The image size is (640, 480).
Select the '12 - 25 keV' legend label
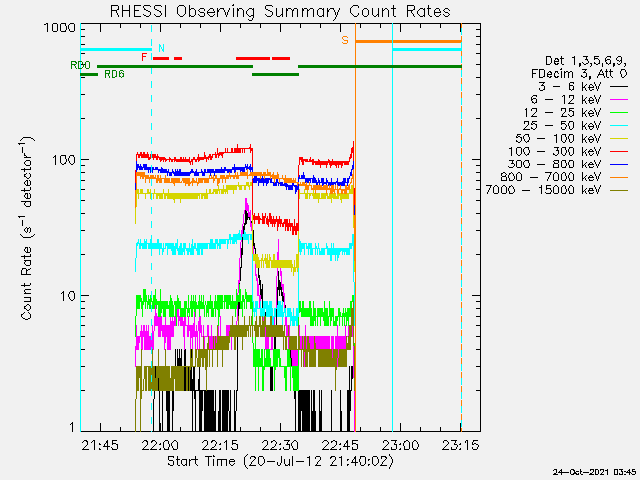tap(562, 112)
